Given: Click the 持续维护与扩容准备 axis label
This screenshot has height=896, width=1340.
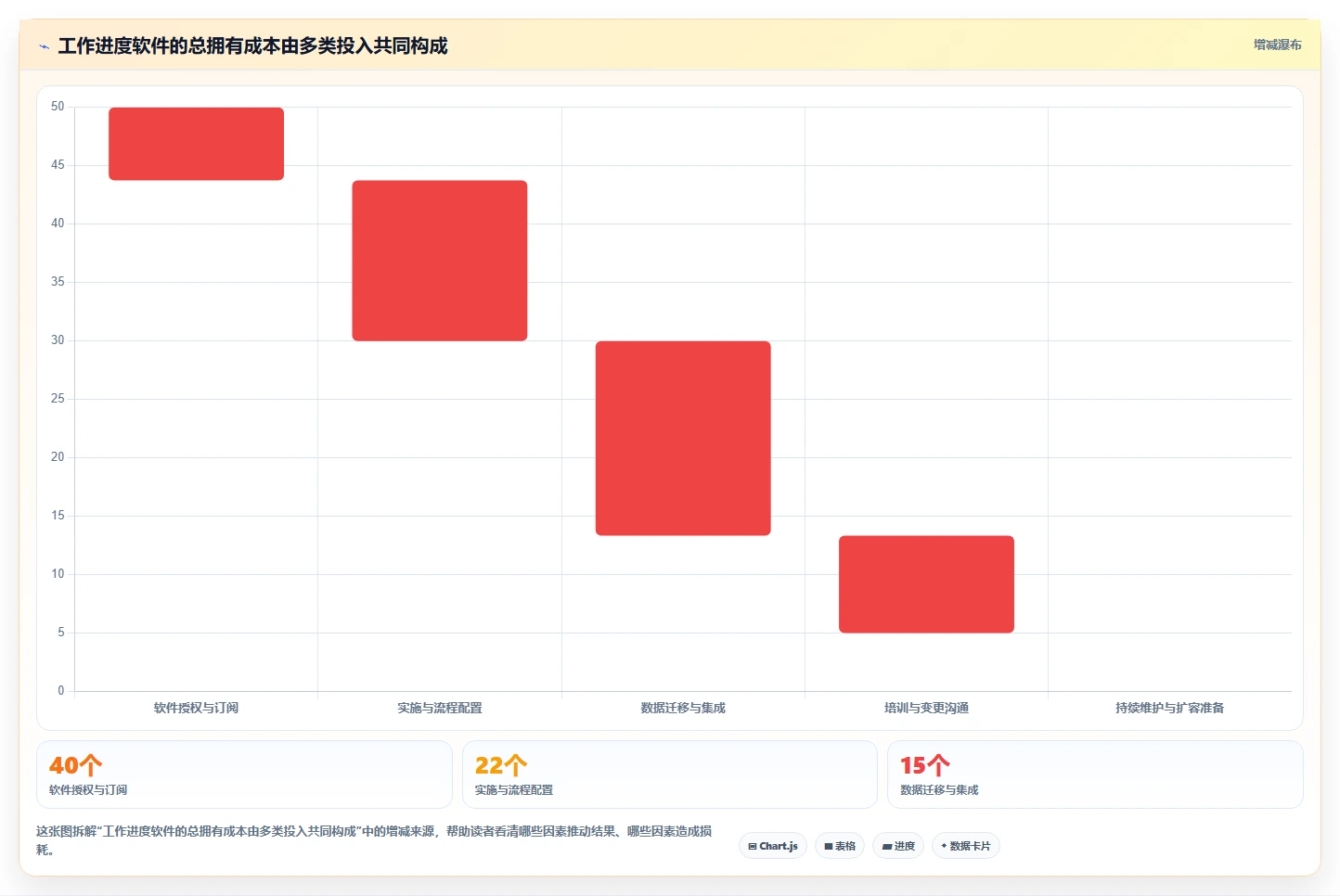Looking at the screenshot, I should pyautogui.click(x=1169, y=708).
